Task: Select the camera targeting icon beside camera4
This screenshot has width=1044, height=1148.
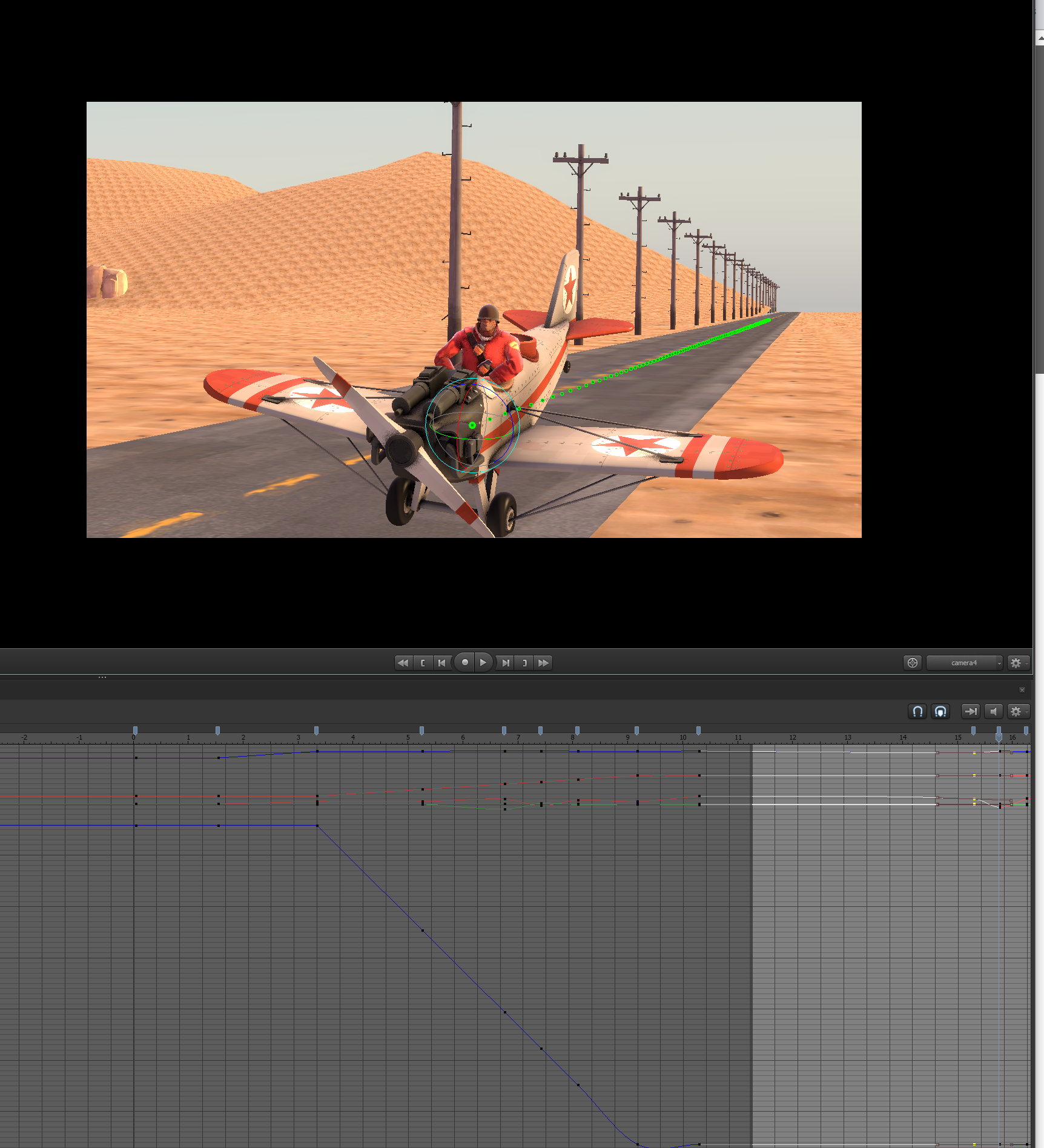Action: [911, 662]
